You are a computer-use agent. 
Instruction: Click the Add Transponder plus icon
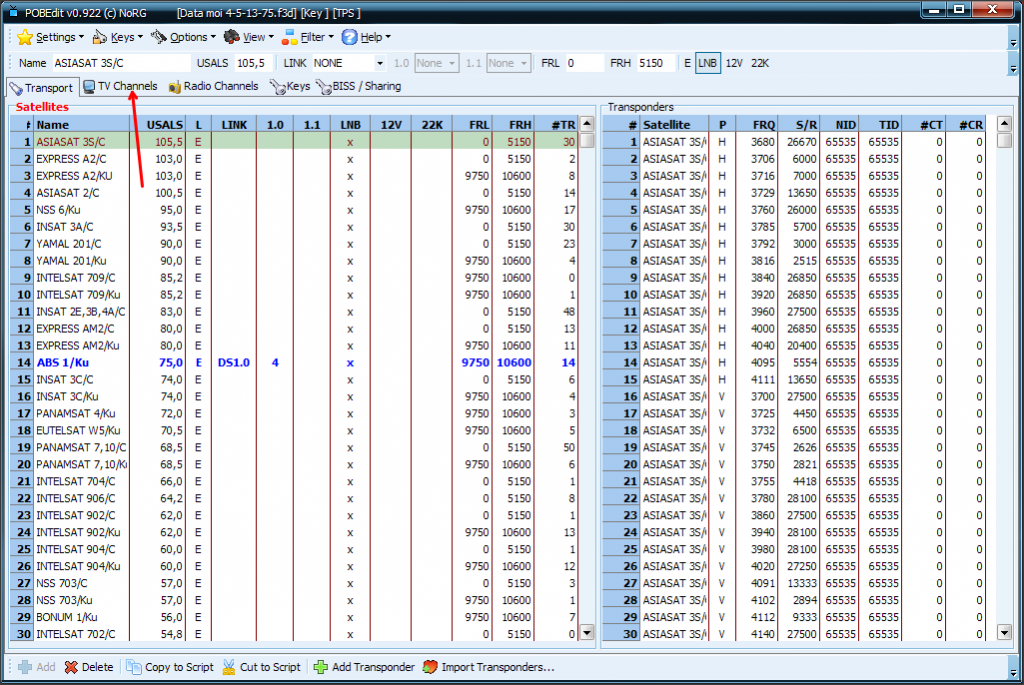coord(321,667)
